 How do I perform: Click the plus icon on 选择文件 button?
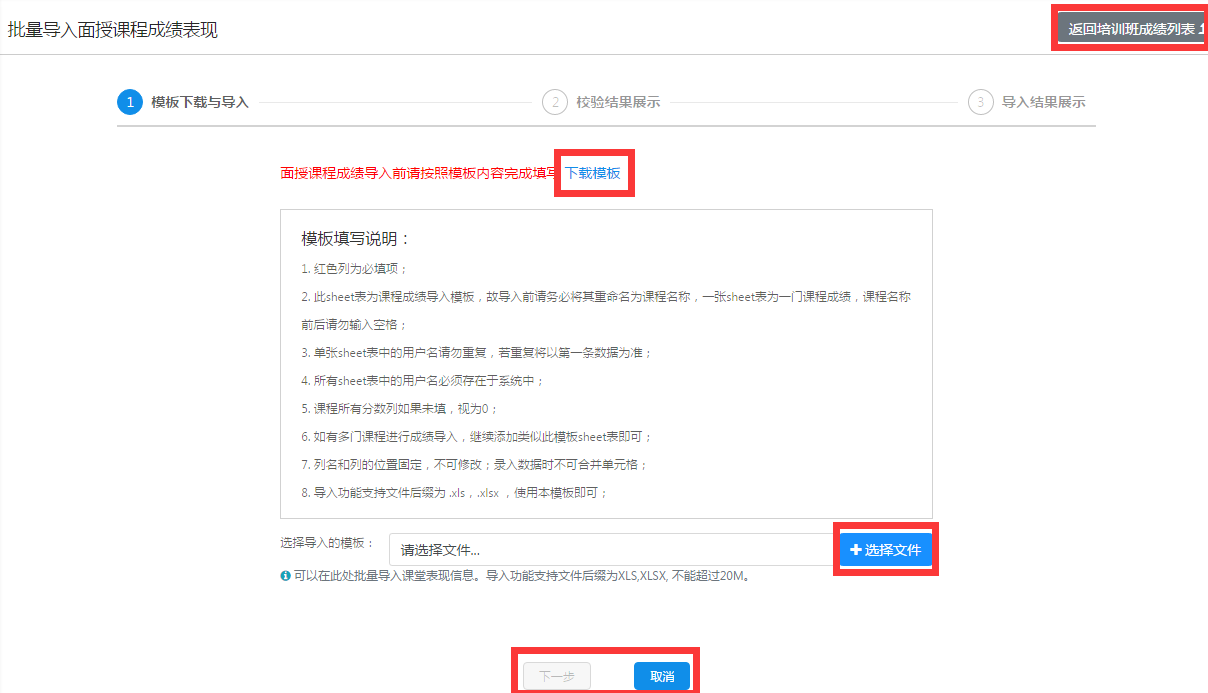855,550
